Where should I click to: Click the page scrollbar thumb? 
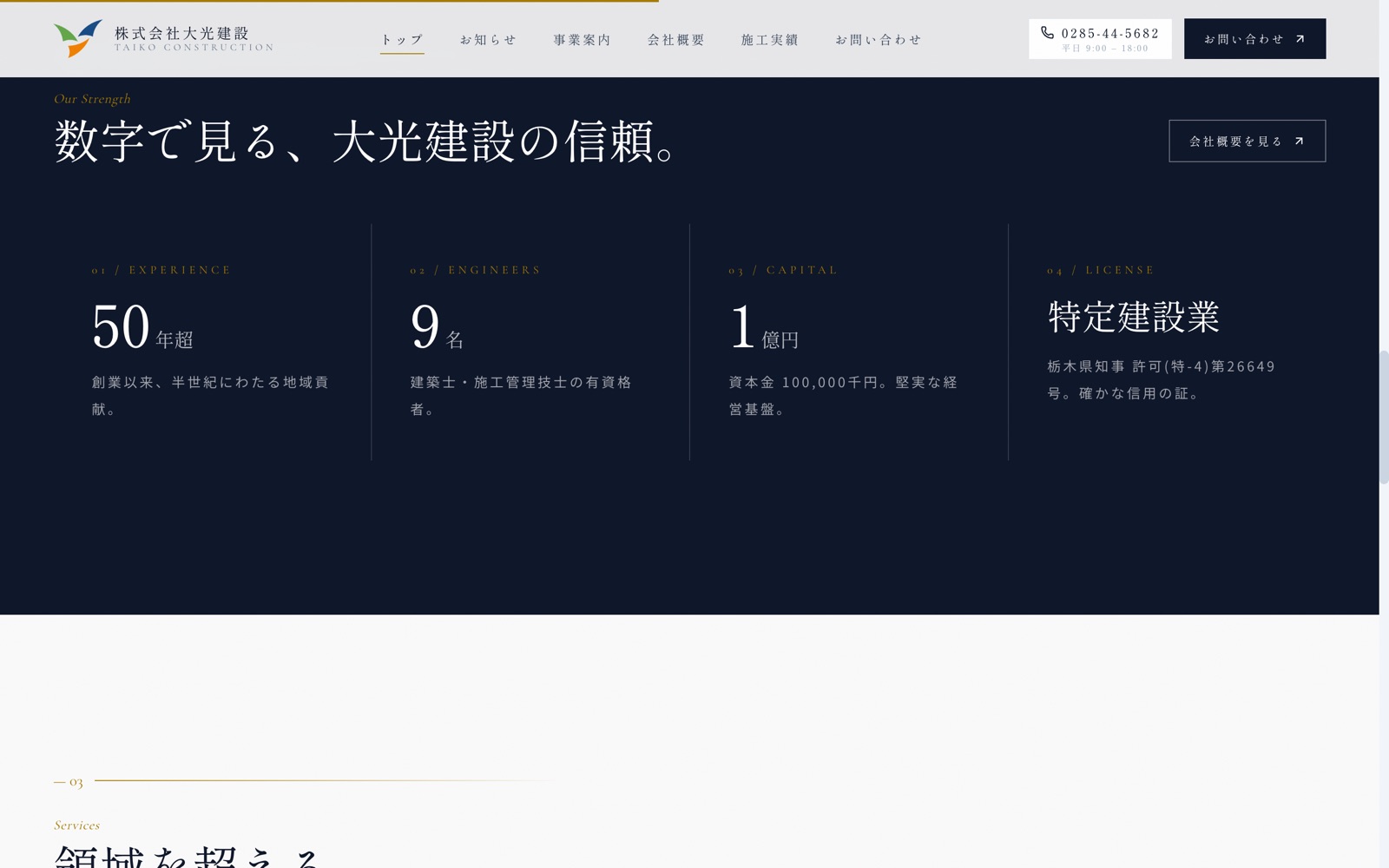pos(1384,417)
